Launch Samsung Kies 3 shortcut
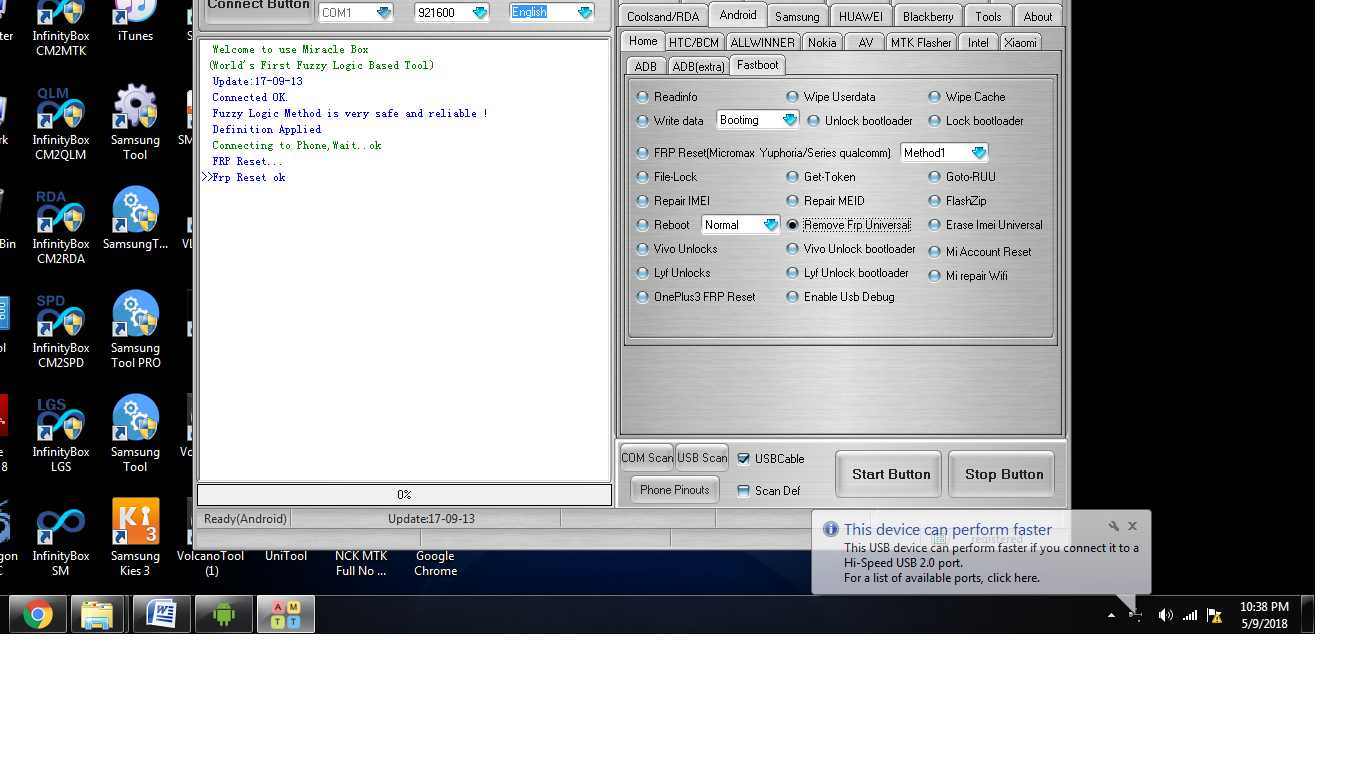Screen dimensions: 1366x768 pos(135,539)
